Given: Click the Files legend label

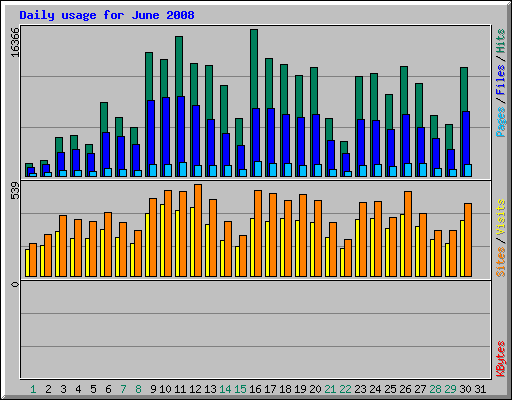Looking at the screenshot, I should click(x=500, y=80).
